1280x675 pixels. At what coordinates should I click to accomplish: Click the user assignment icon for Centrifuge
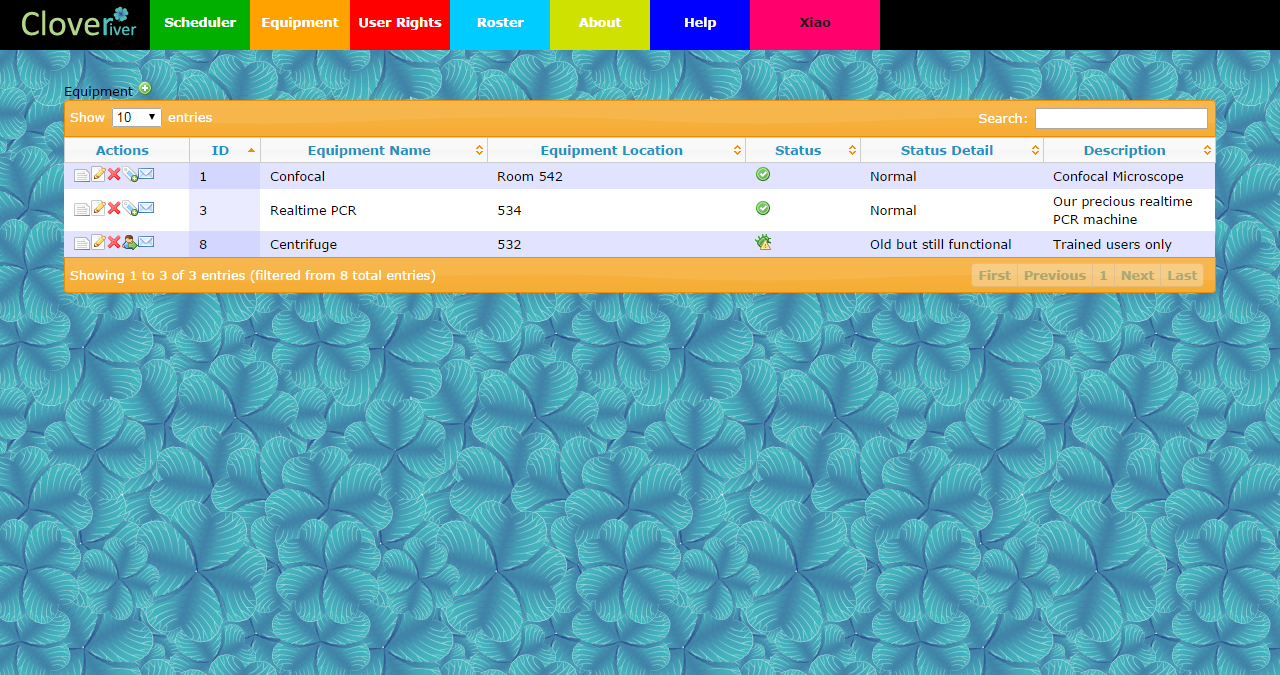129,242
